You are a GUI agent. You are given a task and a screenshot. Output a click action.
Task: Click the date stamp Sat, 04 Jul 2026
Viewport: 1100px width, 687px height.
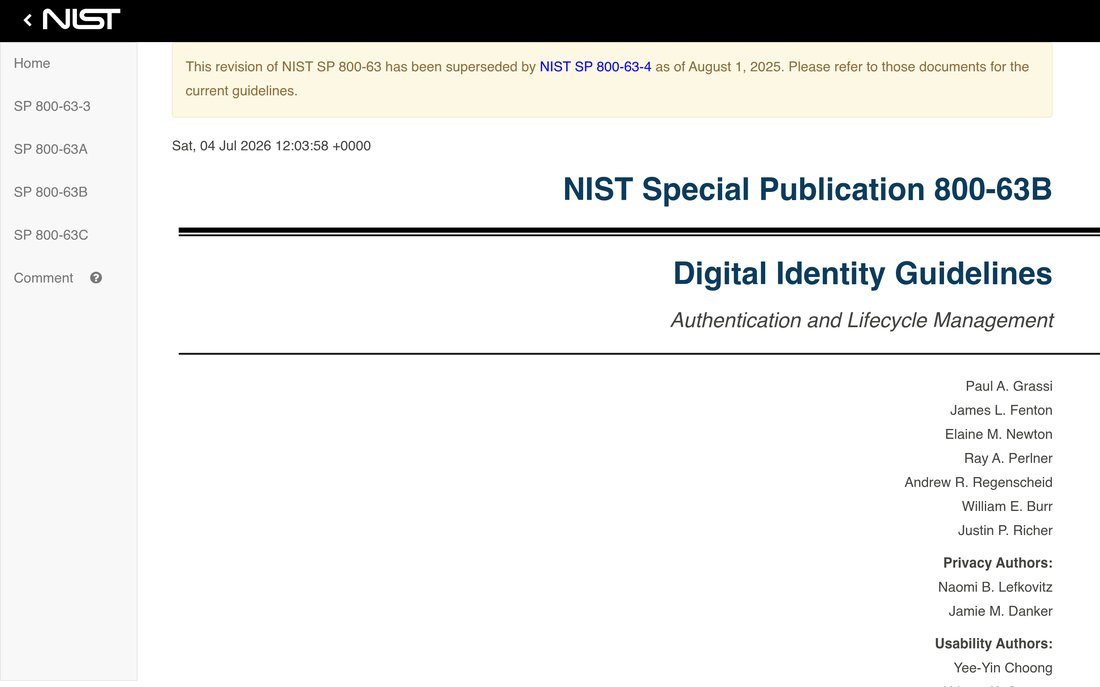coord(271,146)
